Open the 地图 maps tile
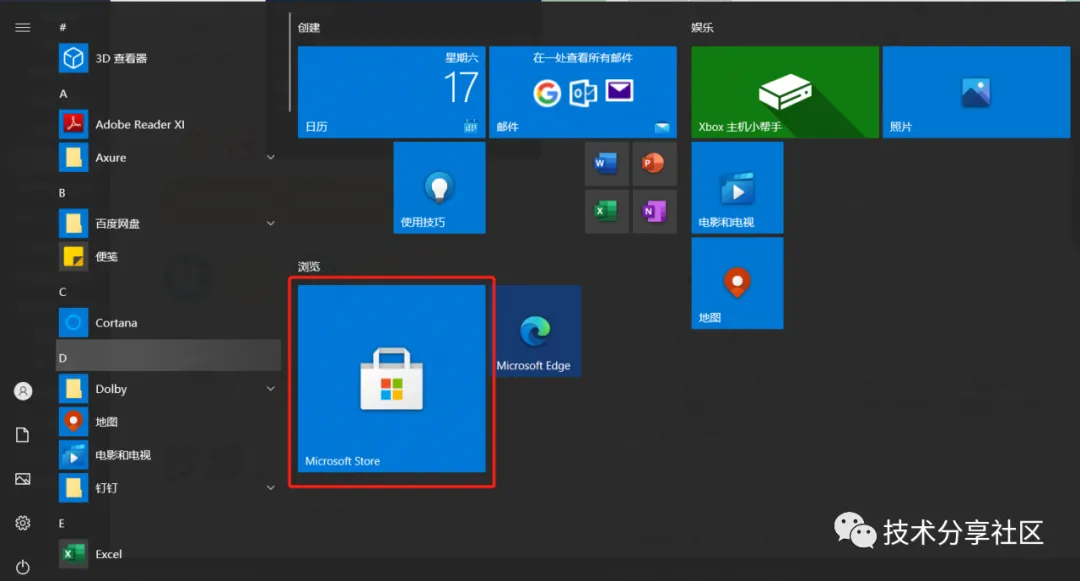Viewport: 1080px width, 581px height. (x=737, y=283)
